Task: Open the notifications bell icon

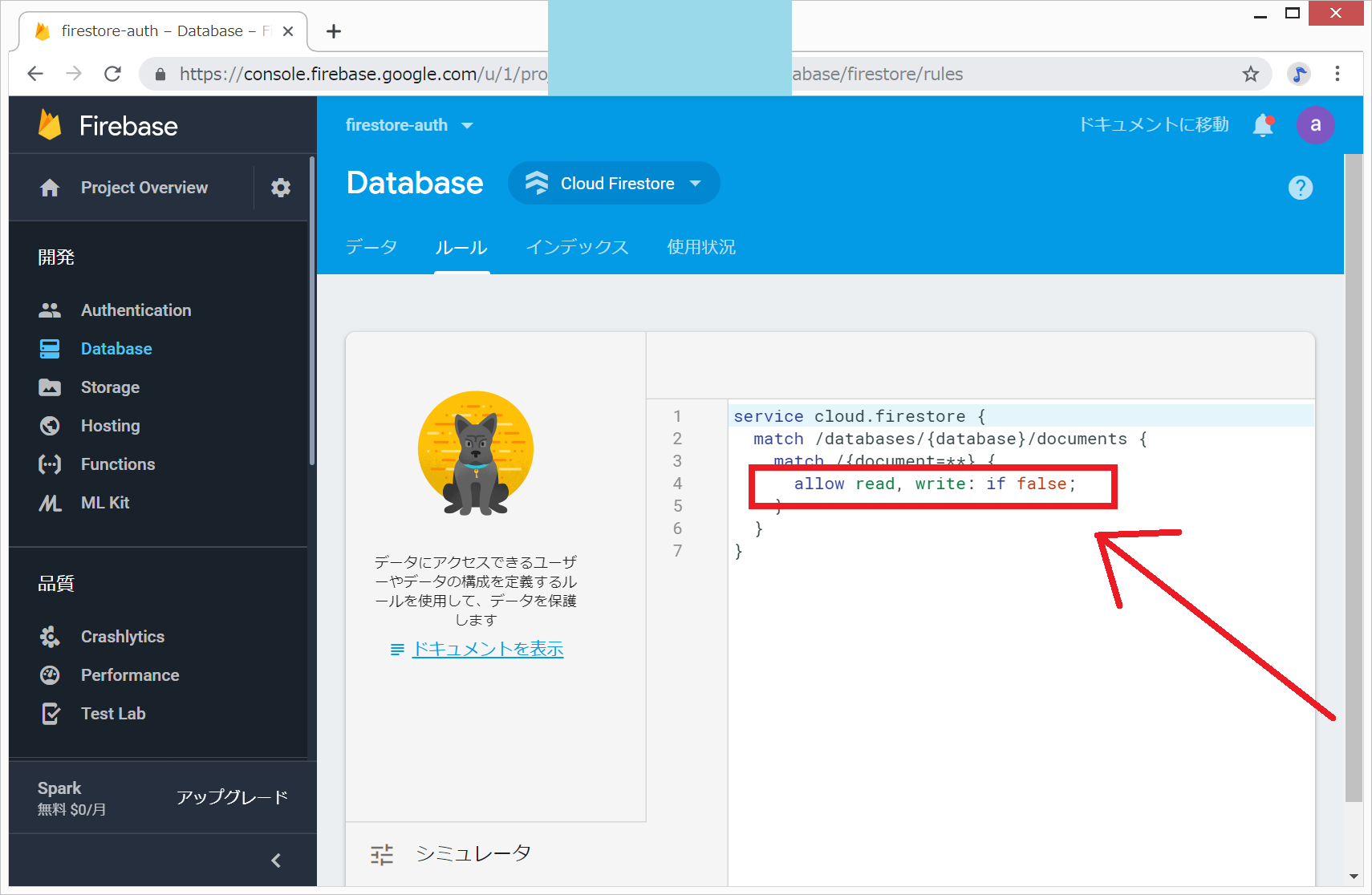Action: (x=1264, y=125)
